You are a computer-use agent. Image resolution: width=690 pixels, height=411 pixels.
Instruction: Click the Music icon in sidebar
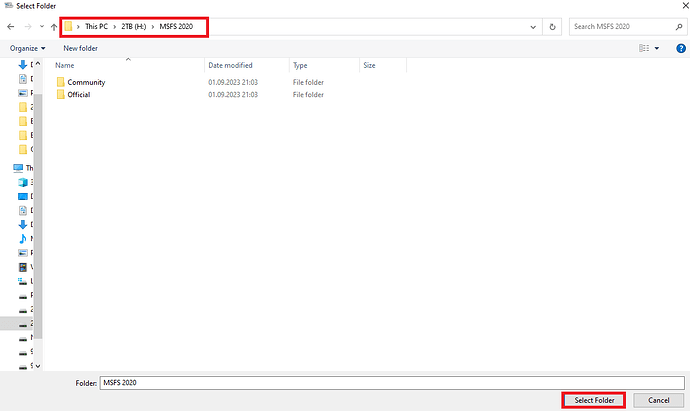(22, 239)
